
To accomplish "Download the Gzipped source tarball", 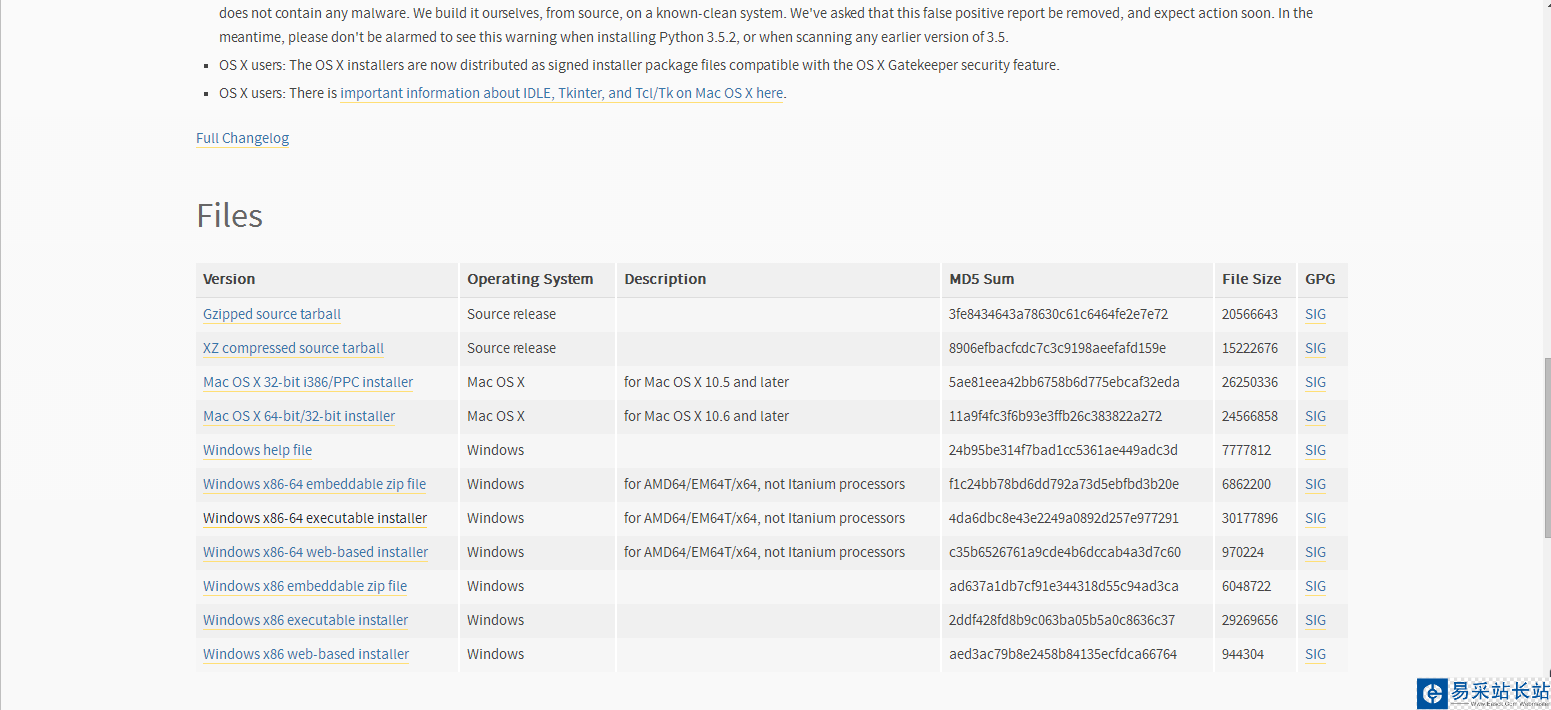I will click(x=272, y=314).
